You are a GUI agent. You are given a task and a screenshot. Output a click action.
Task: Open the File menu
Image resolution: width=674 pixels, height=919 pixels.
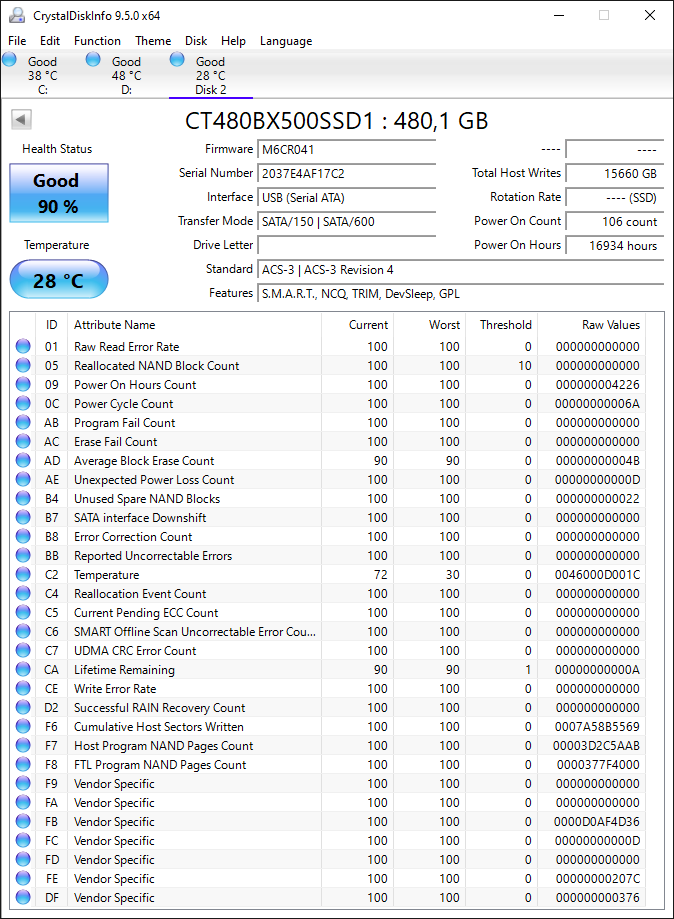tap(17, 41)
